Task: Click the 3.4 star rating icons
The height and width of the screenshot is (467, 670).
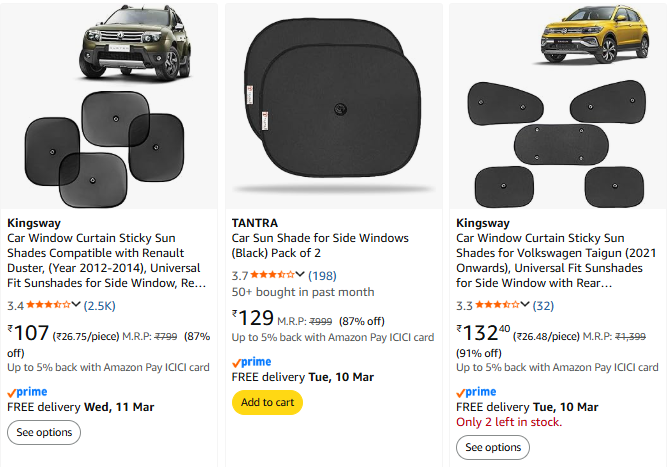Action: coord(48,305)
